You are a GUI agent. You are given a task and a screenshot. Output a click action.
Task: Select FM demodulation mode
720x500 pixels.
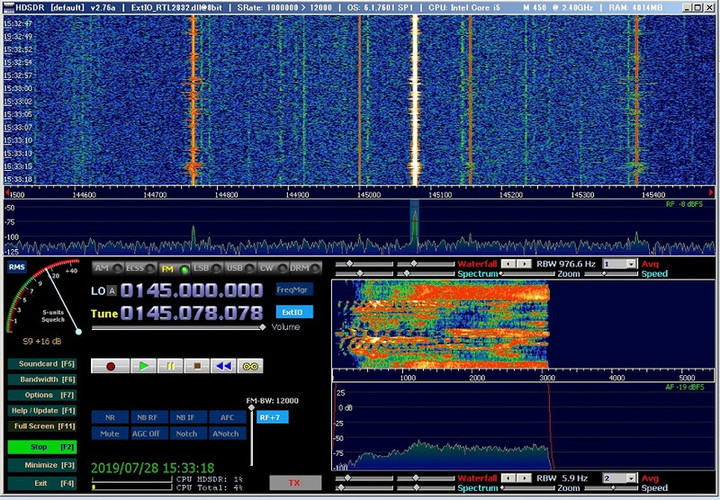coord(174,269)
